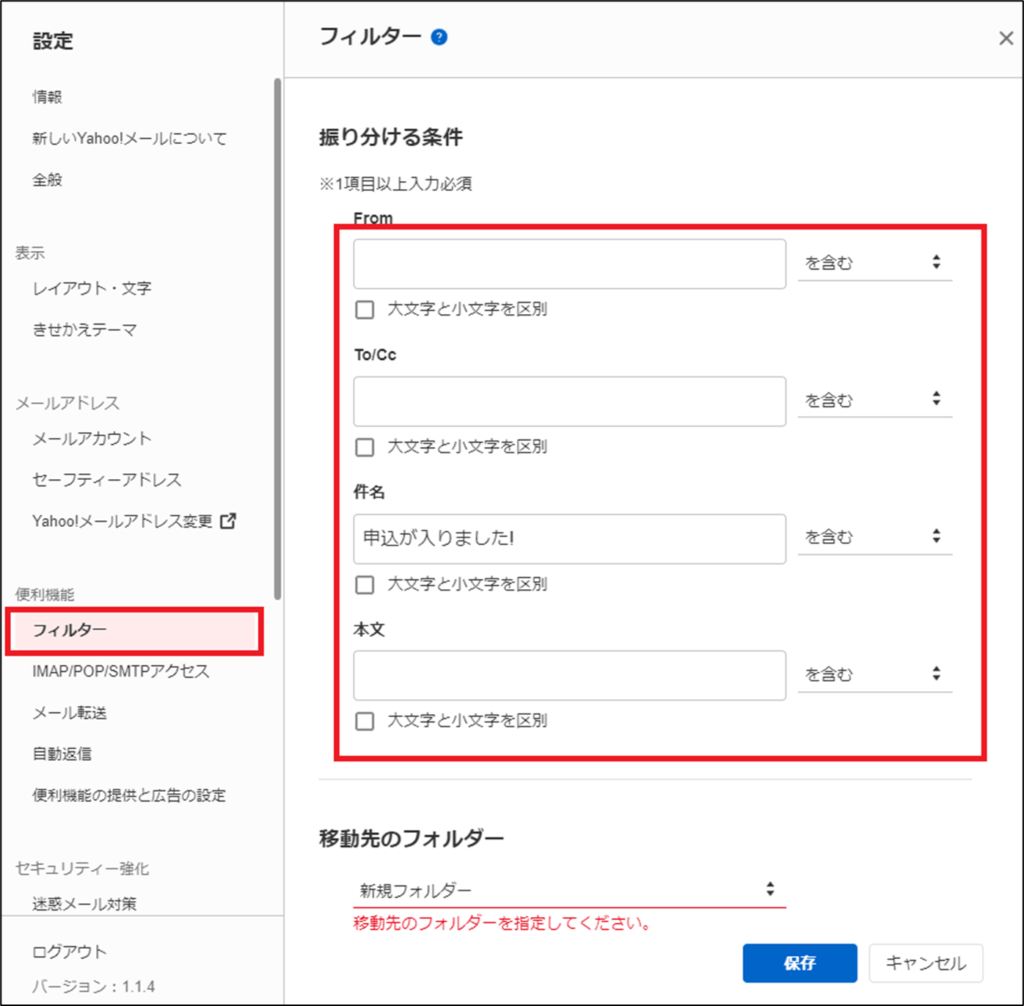Open IMAP/POP/SMTPアクセス settings
Screen dimensions: 1024x1006
coord(121,671)
